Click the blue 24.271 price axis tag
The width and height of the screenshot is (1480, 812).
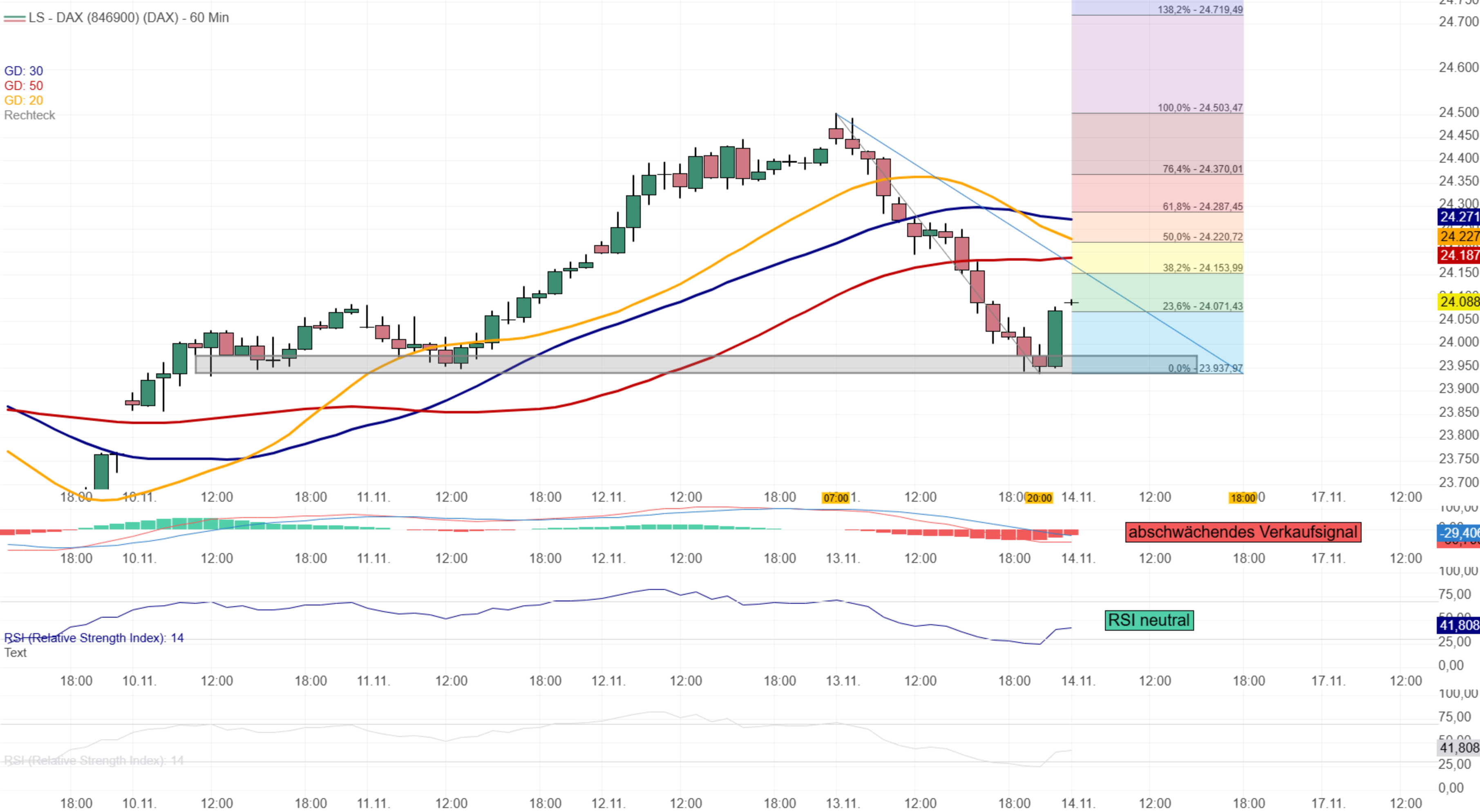click(x=1458, y=216)
